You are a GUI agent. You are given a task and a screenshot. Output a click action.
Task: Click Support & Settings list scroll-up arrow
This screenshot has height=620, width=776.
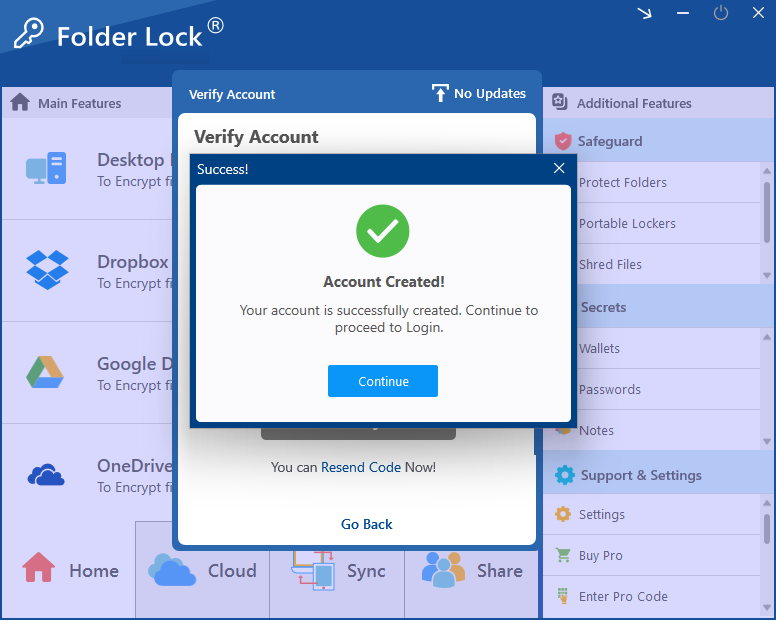point(767,503)
